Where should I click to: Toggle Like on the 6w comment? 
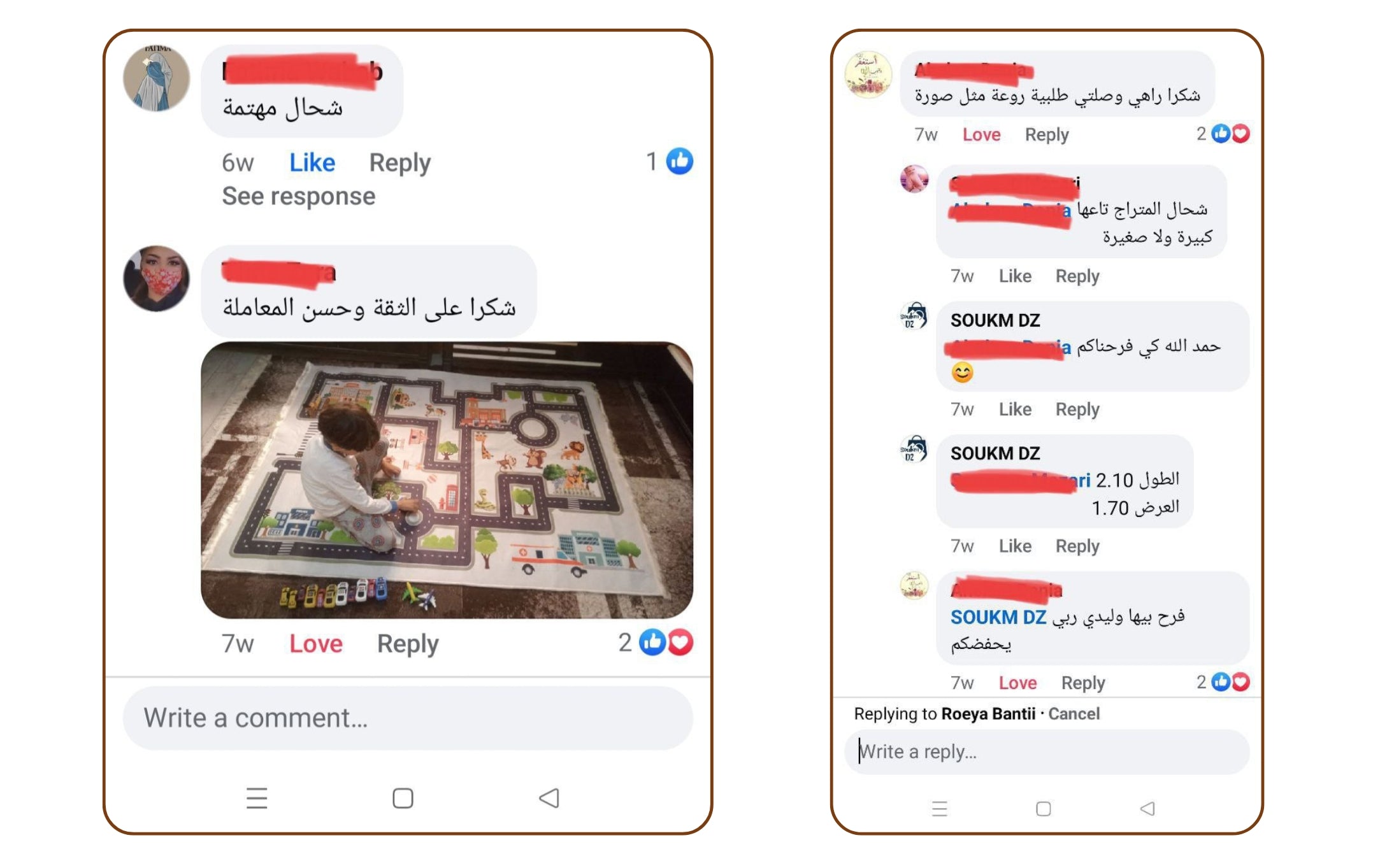click(x=312, y=163)
